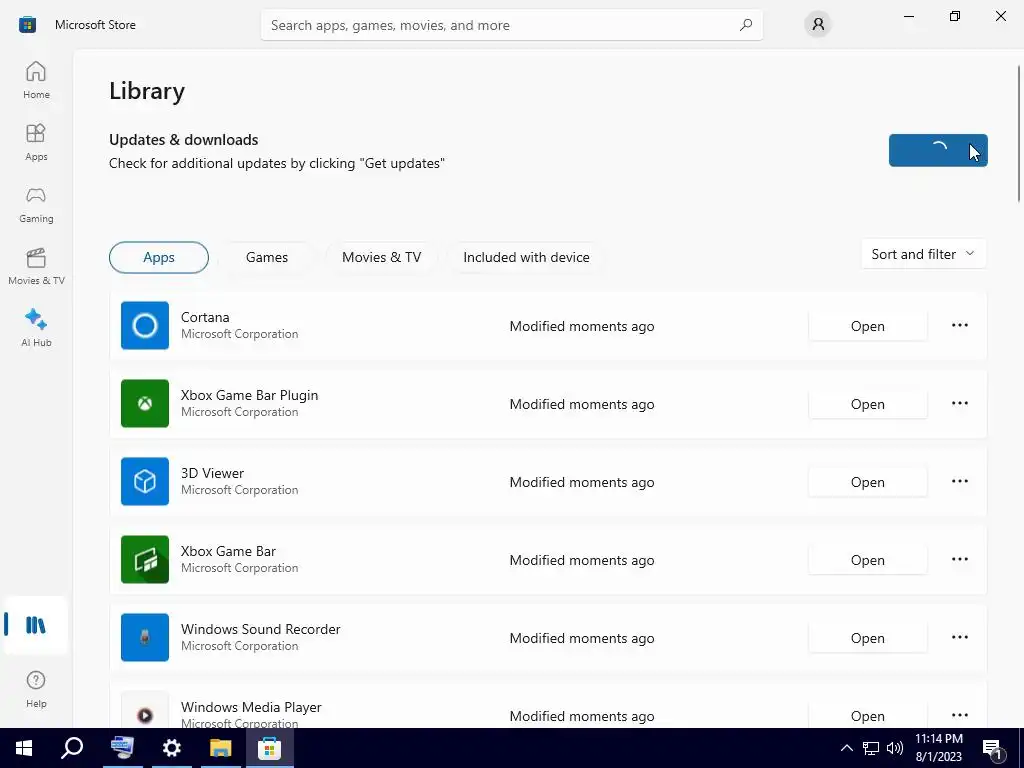Open more options for Windows Media Player

coord(959,715)
